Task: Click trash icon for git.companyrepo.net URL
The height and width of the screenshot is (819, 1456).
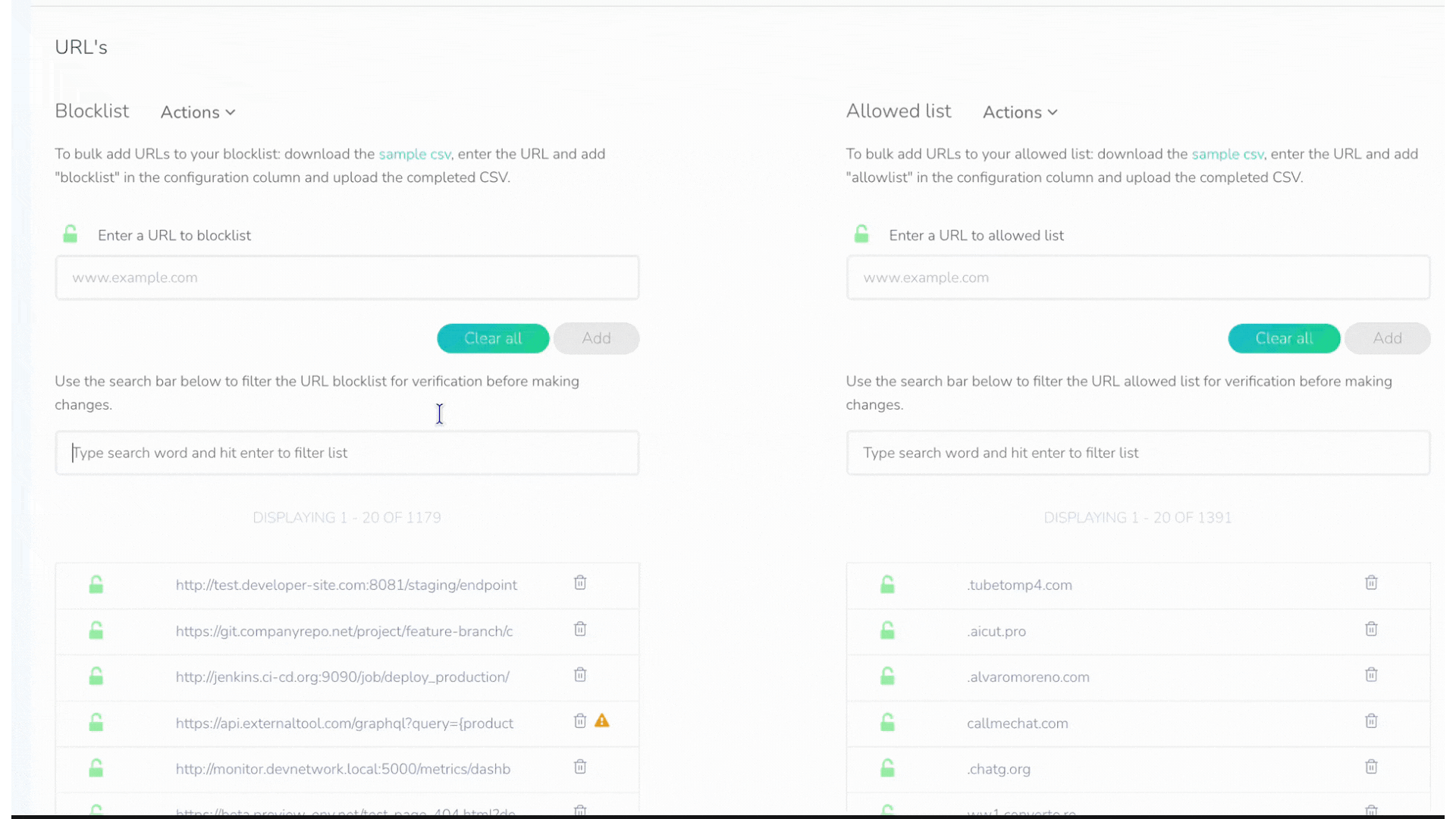Action: 580,629
